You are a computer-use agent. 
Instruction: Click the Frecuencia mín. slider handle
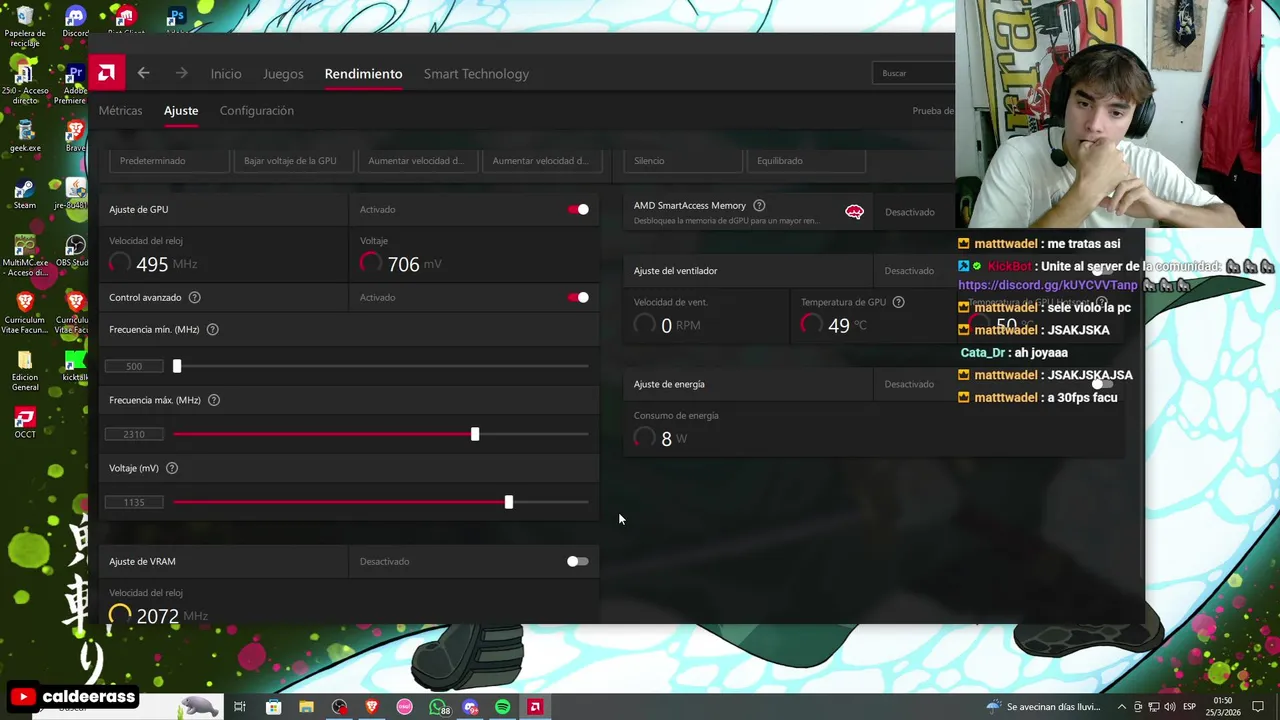coord(177,366)
